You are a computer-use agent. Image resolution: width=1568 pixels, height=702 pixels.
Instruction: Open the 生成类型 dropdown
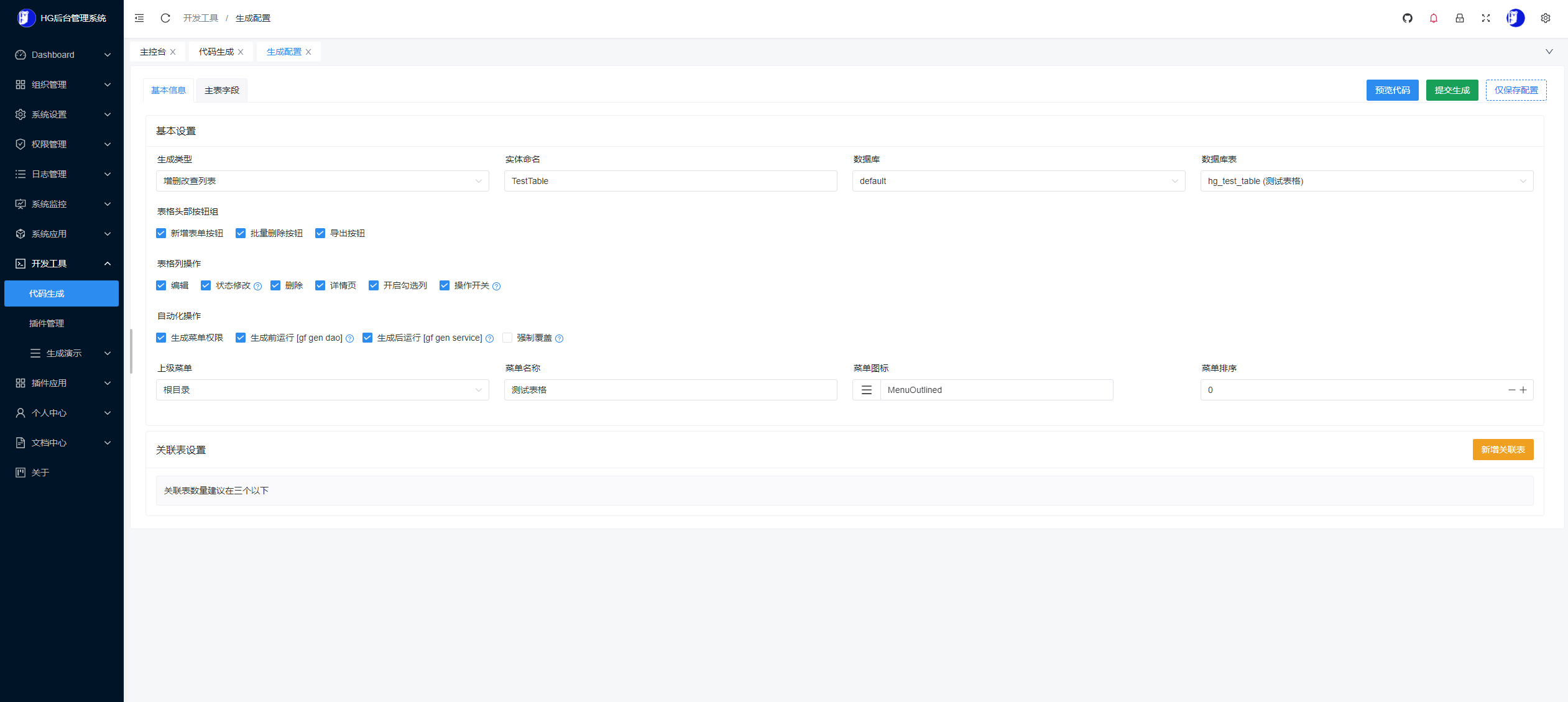click(x=322, y=181)
